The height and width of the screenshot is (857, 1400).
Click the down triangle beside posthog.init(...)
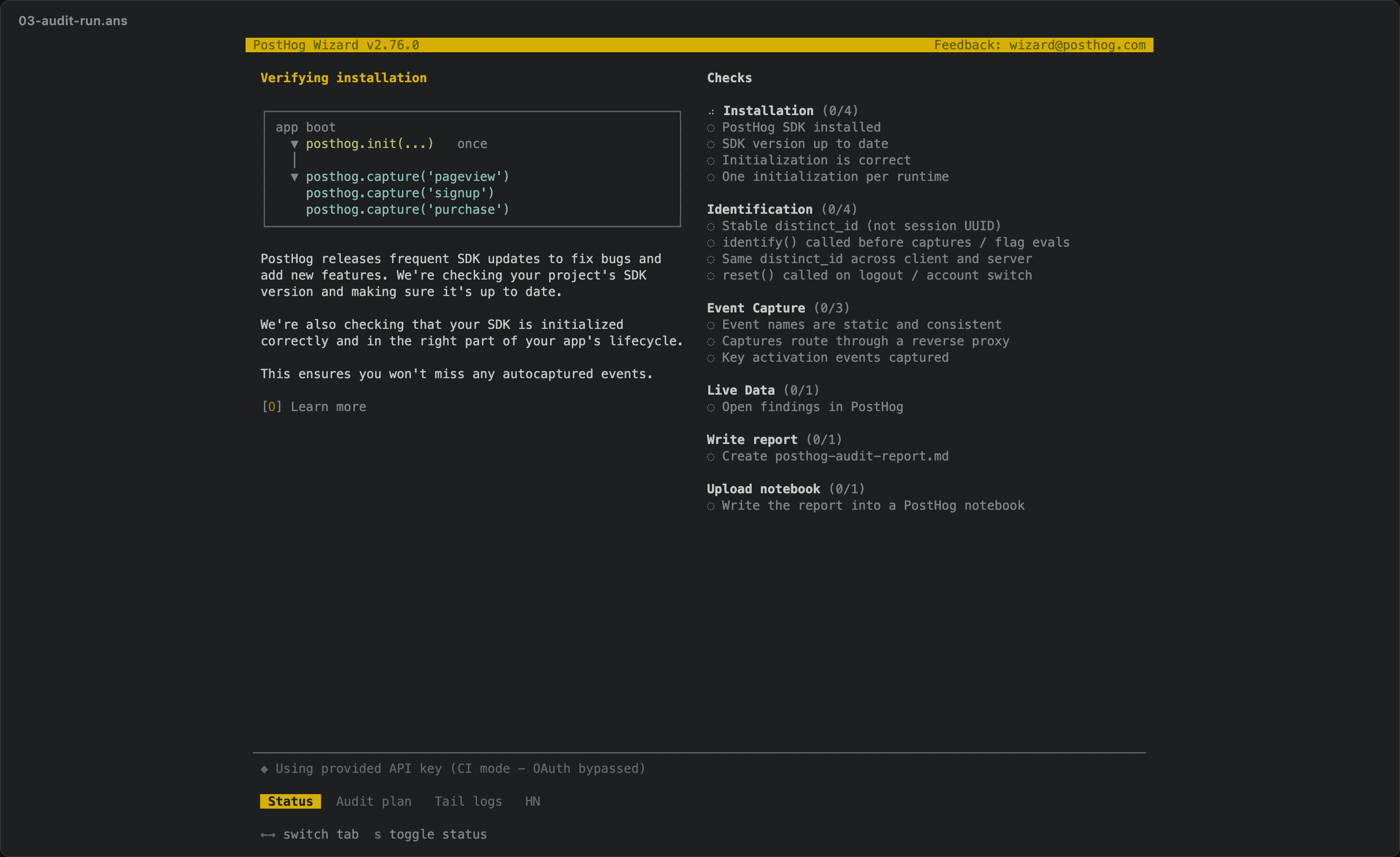pyautogui.click(x=294, y=144)
